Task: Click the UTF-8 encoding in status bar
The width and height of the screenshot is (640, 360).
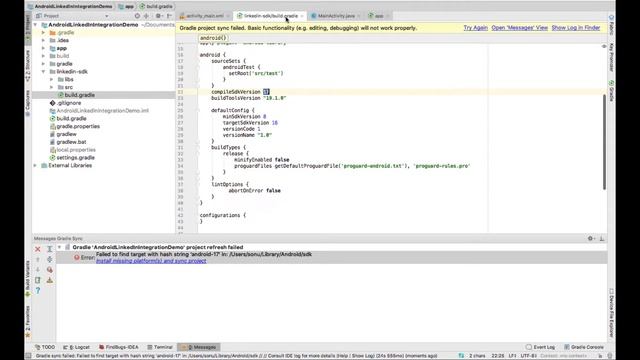Action: (528, 356)
